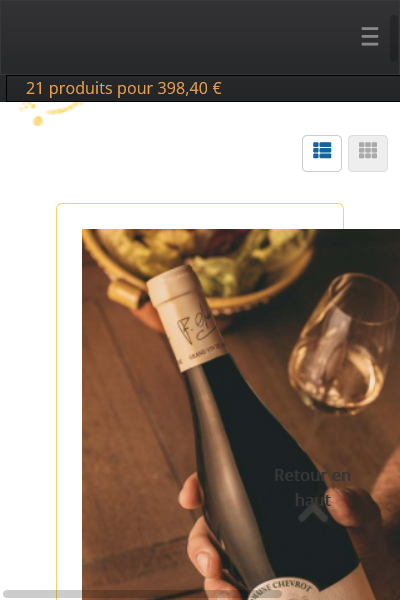Click the horizontal scrollbar at page bottom
The height and width of the screenshot is (600, 400).
pyautogui.click(x=142, y=594)
